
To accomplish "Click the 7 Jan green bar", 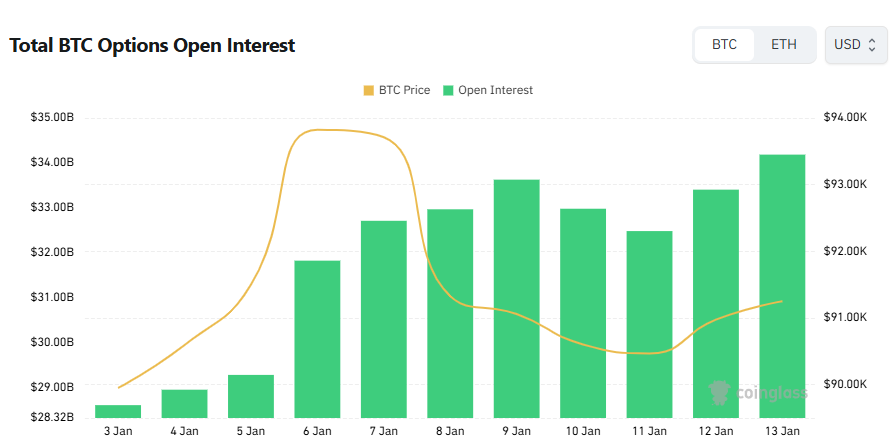I will 384,319.
